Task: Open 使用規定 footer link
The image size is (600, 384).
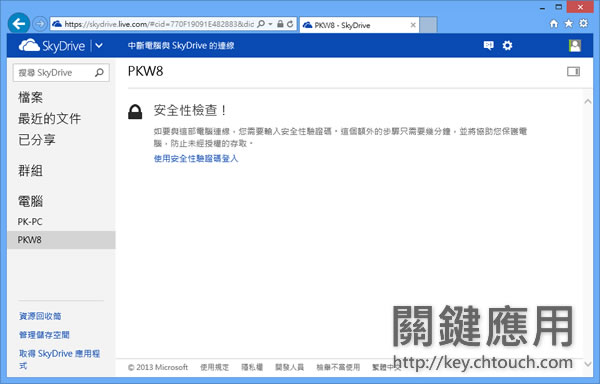Action: click(x=214, y=368)
